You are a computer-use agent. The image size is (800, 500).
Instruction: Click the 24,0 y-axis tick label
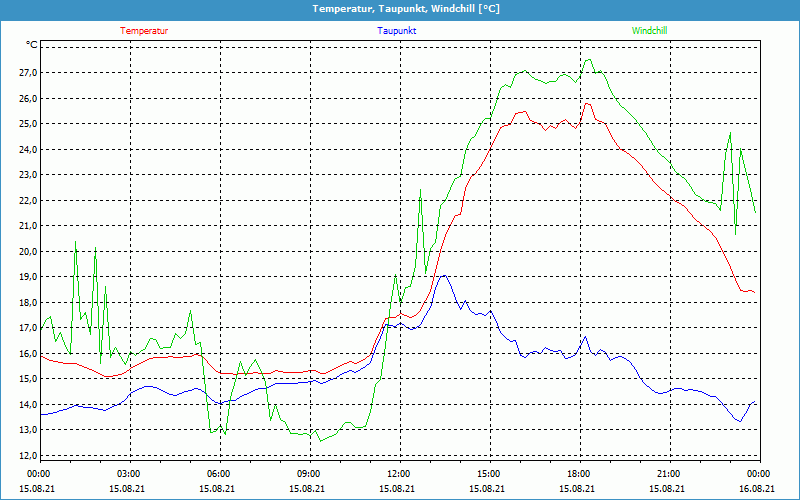click(26, 149)
